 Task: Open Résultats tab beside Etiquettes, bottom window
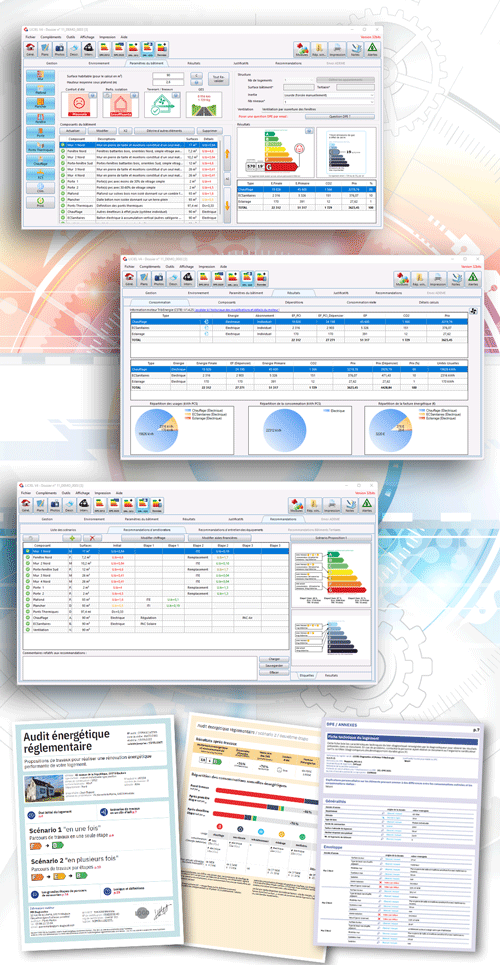click(x=331, y=675)
